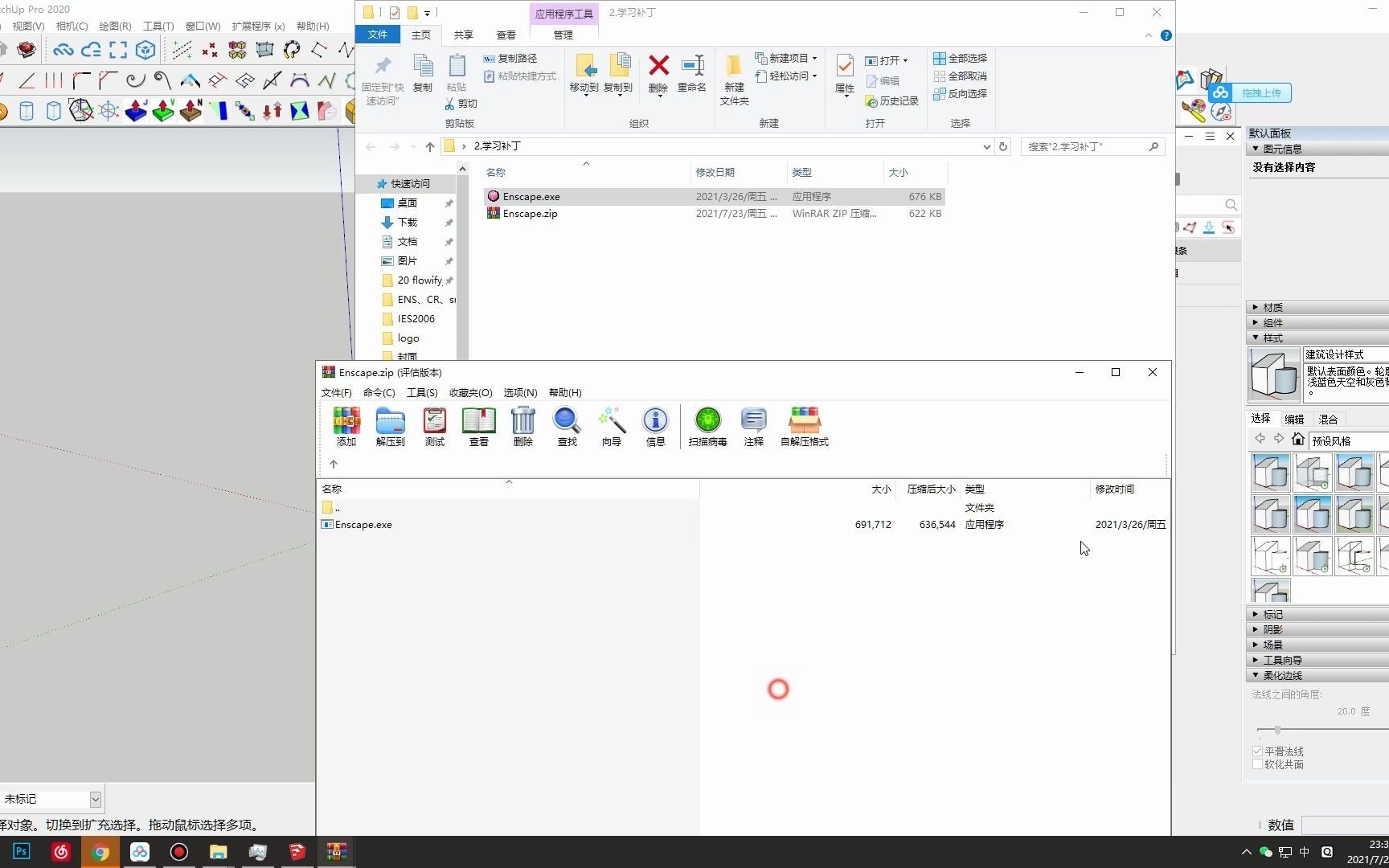This screenshot has width=1389, height=868.
Task: Click the Explorer search box
Action: tap(1092, 146)
